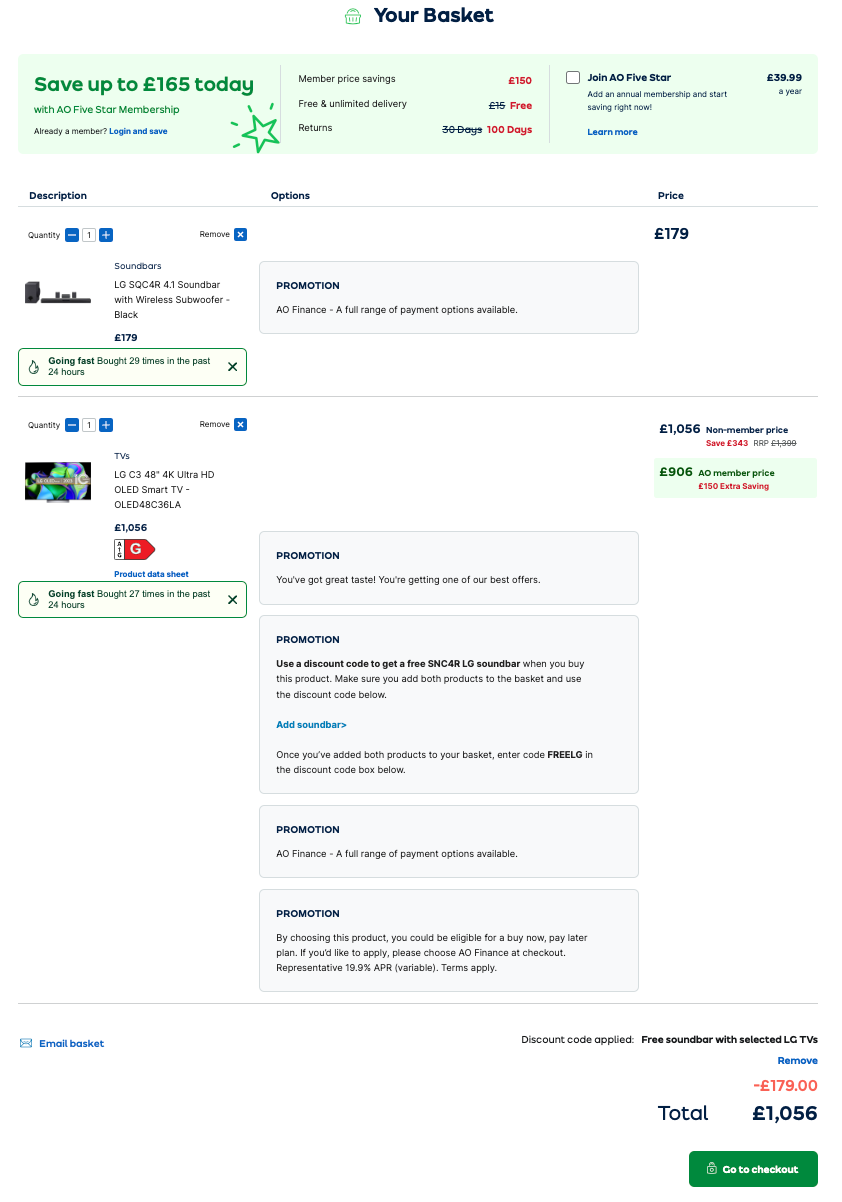The height and width of the screenshot is (1202, 842).
Task: Open the LG C3 OLED TV thumbnail
Action: click(x=51, y=481)
